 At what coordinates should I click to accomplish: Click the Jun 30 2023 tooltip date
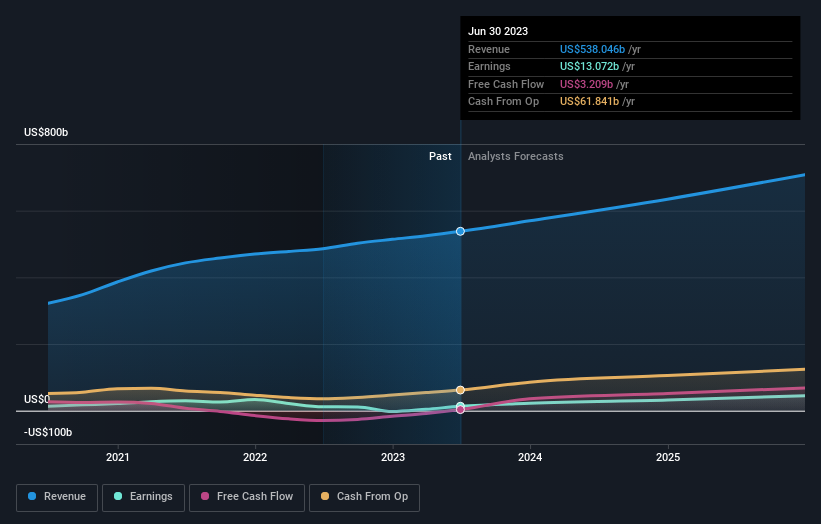tap(498, 31)
